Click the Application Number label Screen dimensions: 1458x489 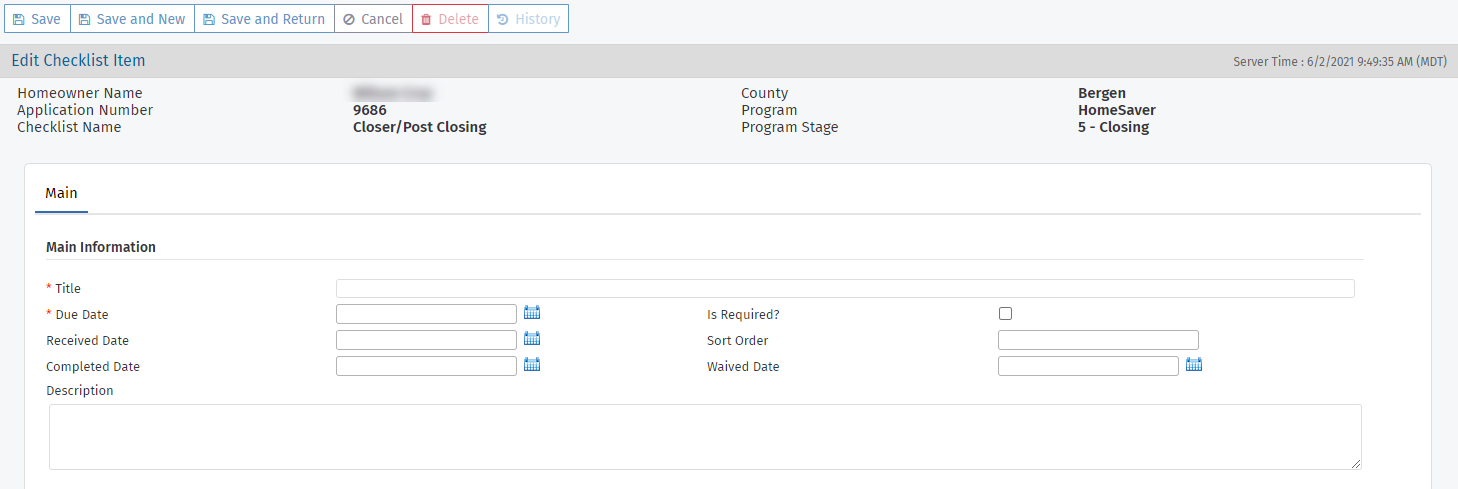[85, 110]
